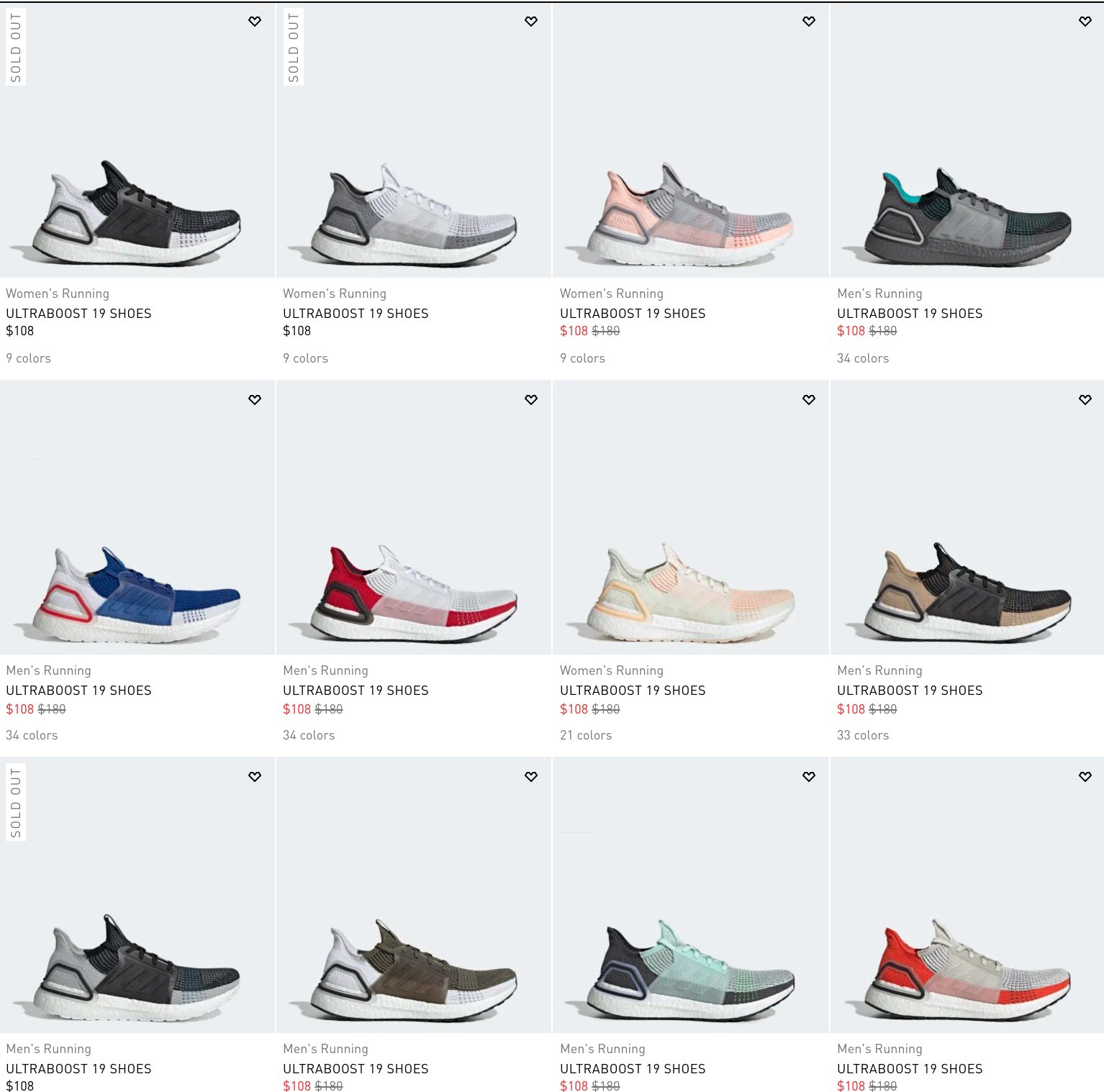
Task: View the pink women's Ultraboost product photo
Action: (691, 140)
